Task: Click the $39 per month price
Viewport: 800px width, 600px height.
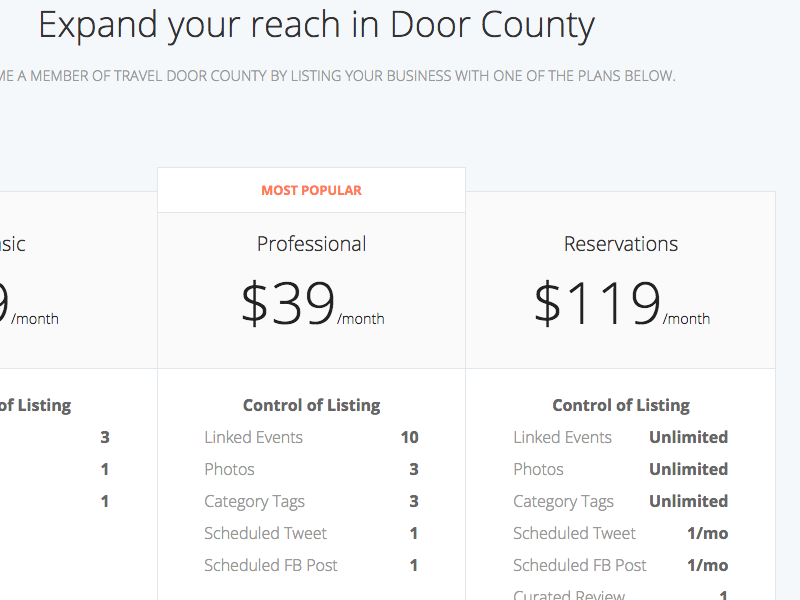Action: coord(311,303)
